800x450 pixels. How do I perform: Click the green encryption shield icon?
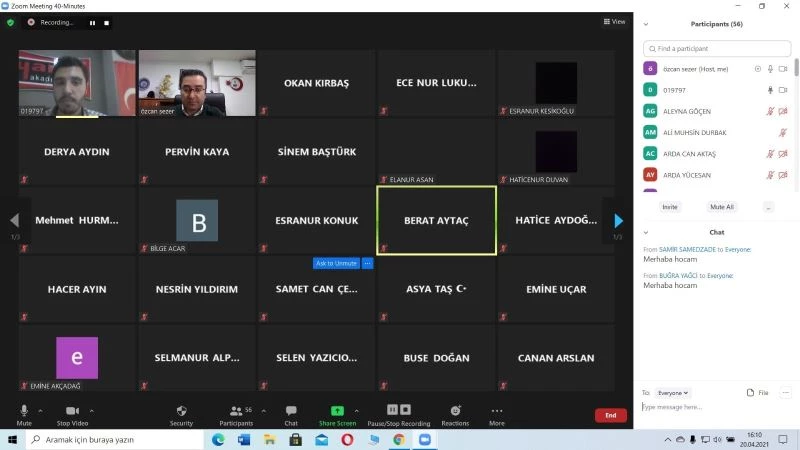[x=11, y=22]
